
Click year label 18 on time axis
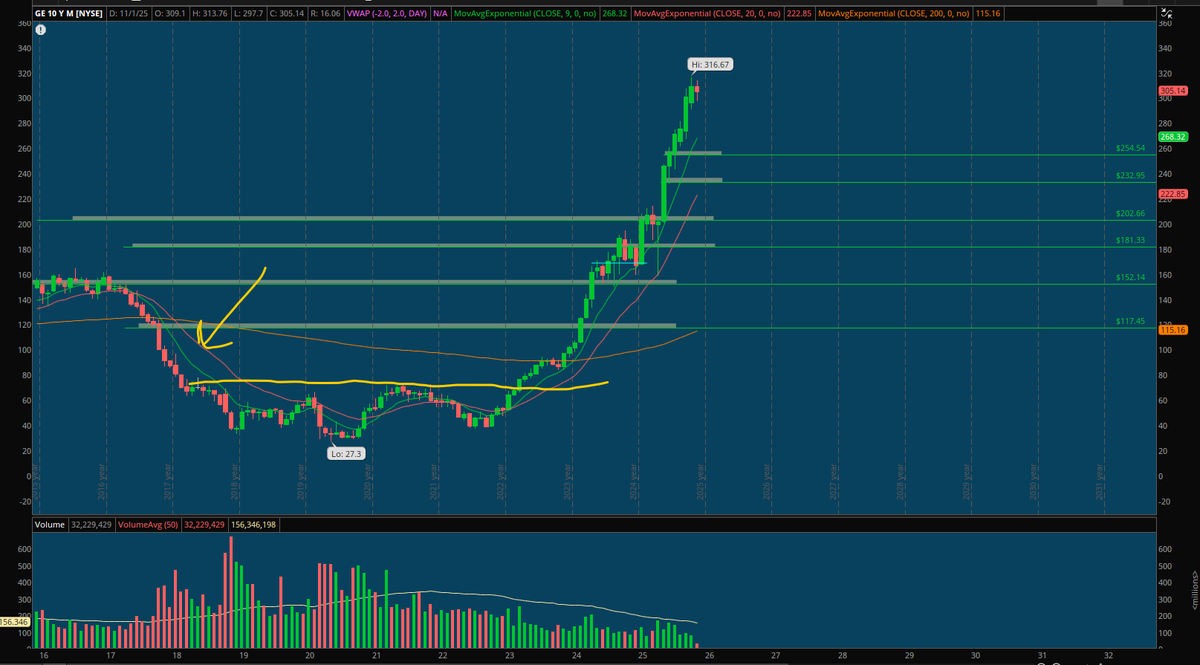click(x=177, y=655)
